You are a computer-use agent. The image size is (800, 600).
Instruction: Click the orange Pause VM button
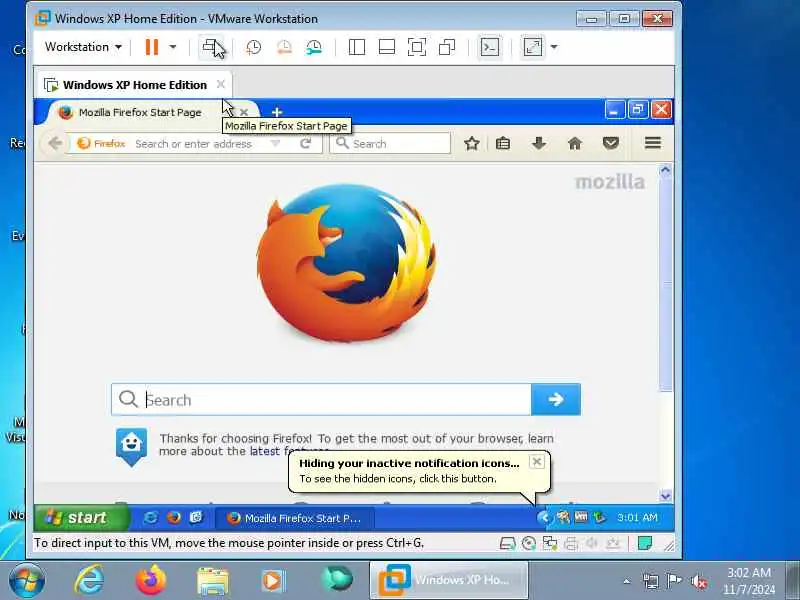click(152, 47)
